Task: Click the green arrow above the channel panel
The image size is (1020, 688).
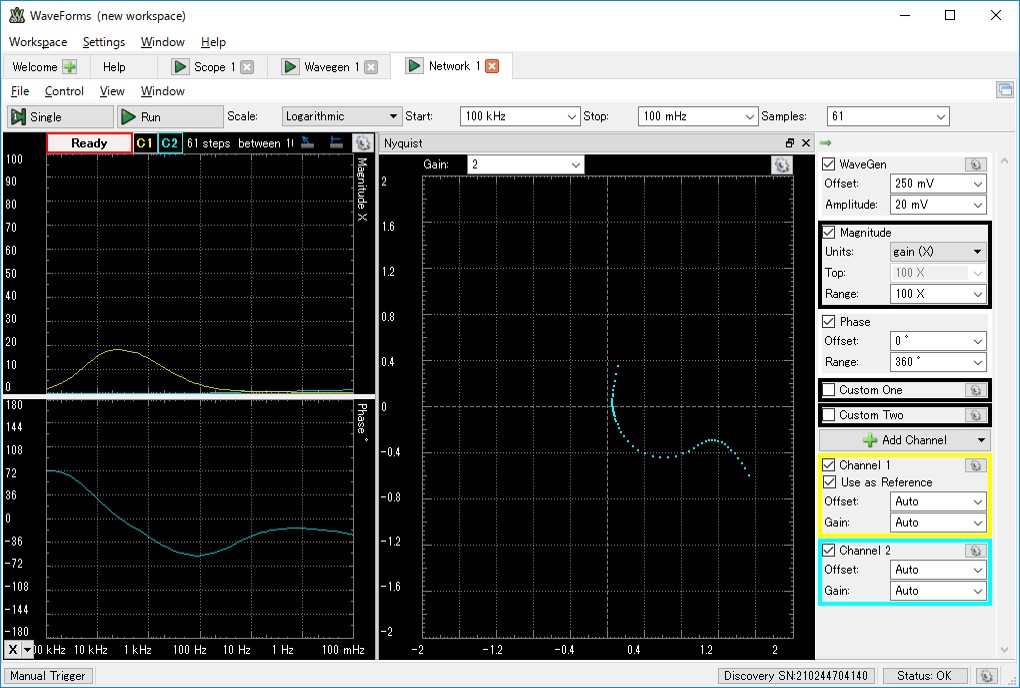Action: 825,143
